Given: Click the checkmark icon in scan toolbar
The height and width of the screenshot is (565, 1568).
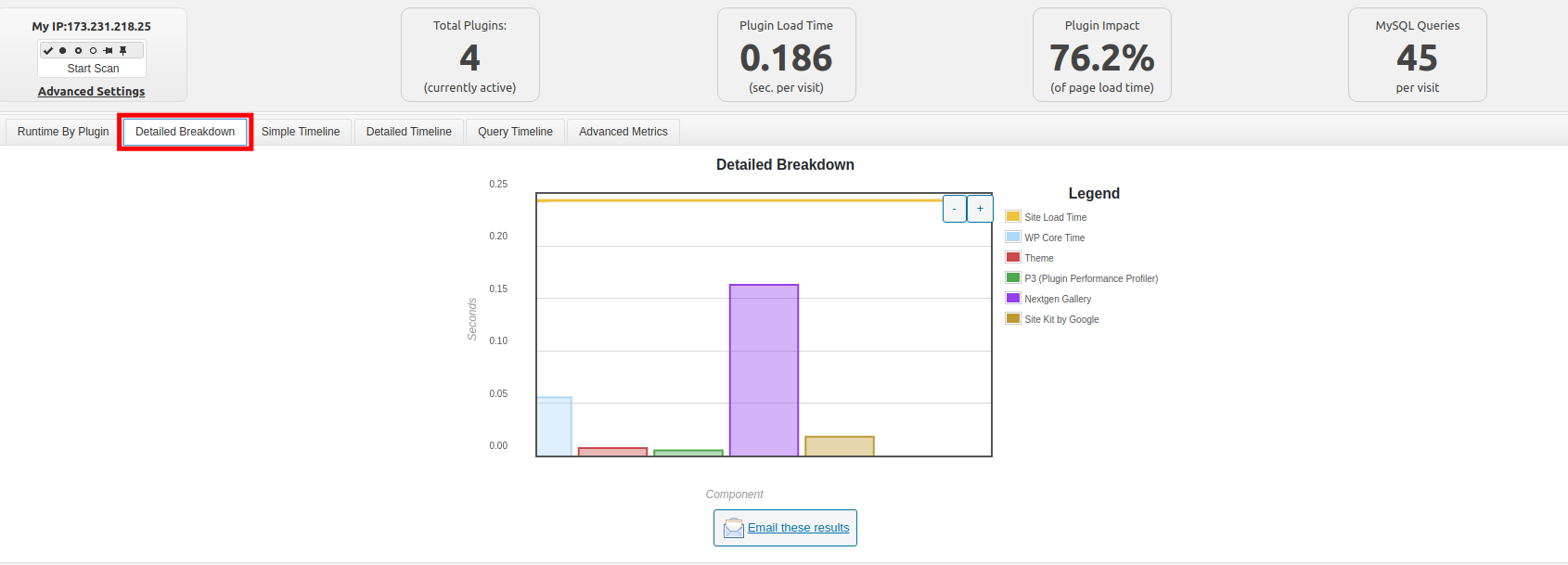Looking at the screenshot, I should click(x=48, y=50).
